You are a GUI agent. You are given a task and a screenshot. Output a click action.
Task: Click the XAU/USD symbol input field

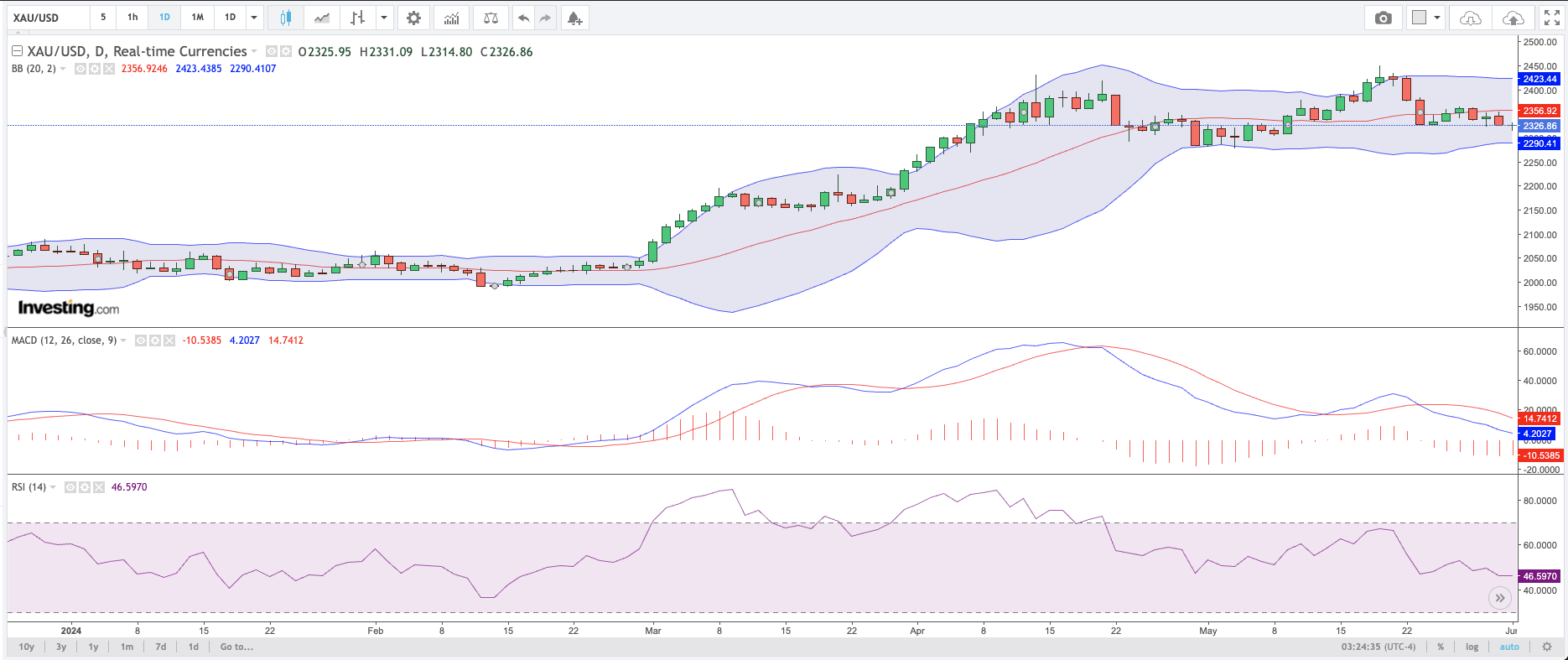[x=48, y=18]
